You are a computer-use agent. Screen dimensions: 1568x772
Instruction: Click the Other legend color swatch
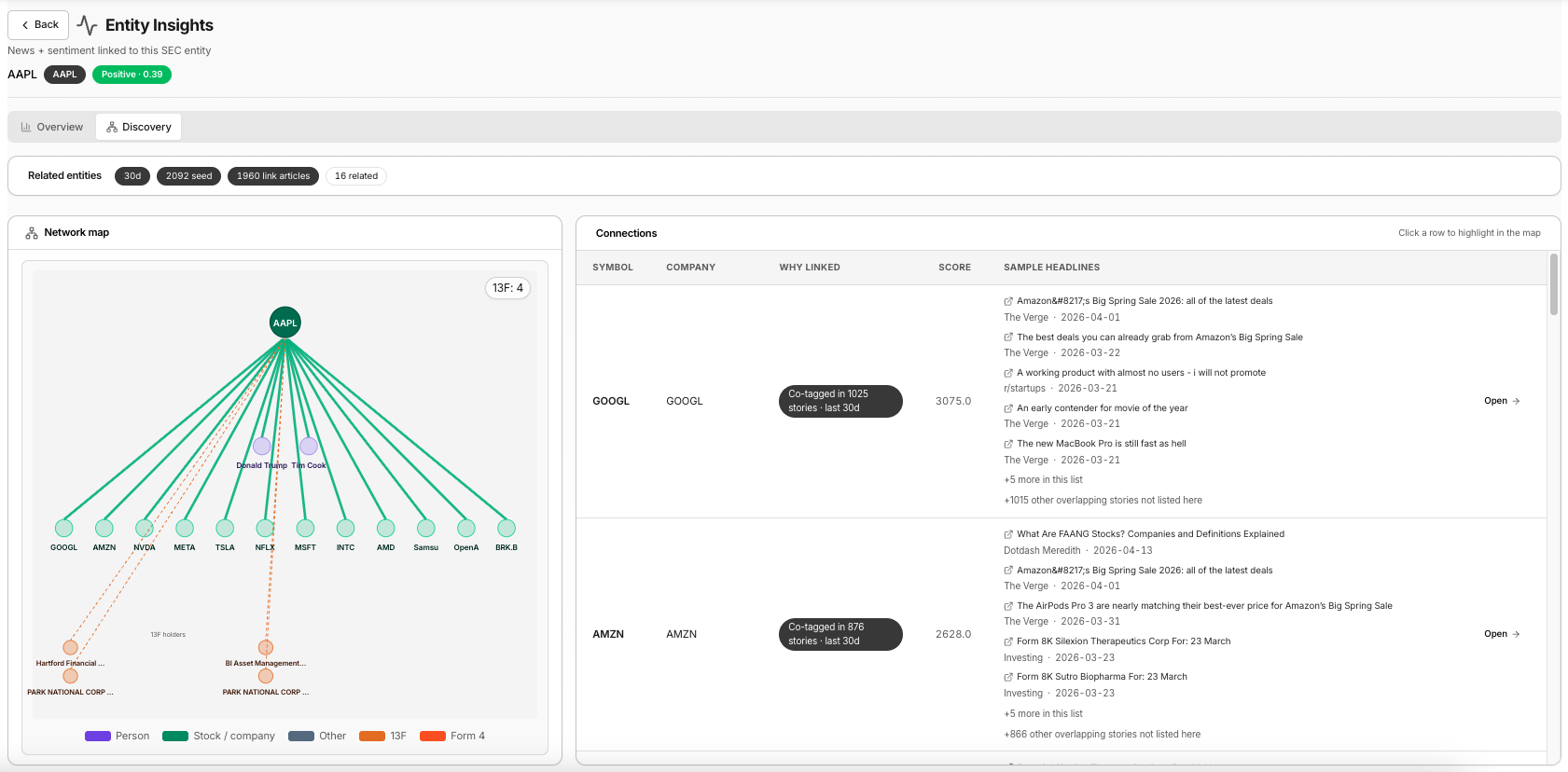pyautogui.click(x=301, y=737)
